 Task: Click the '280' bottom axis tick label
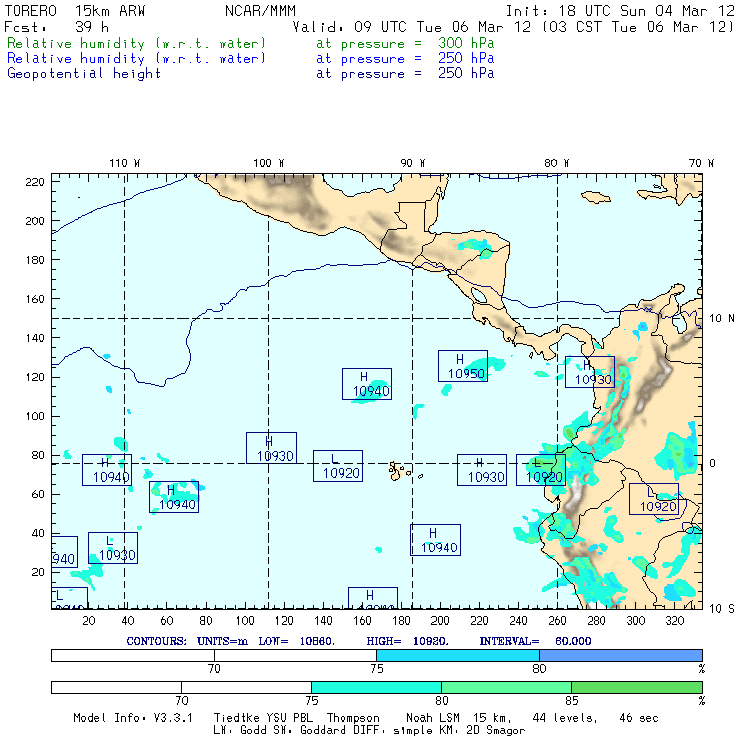597,621
